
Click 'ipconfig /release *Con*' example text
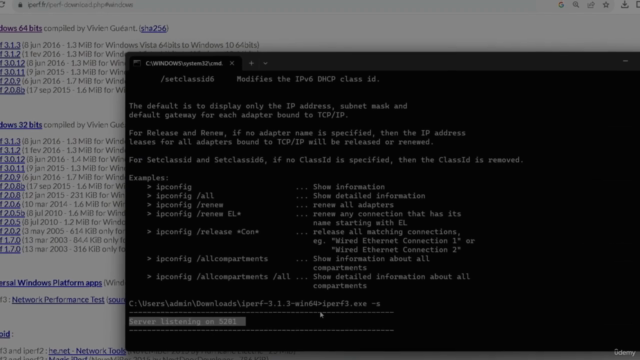[x=207, y=232]
